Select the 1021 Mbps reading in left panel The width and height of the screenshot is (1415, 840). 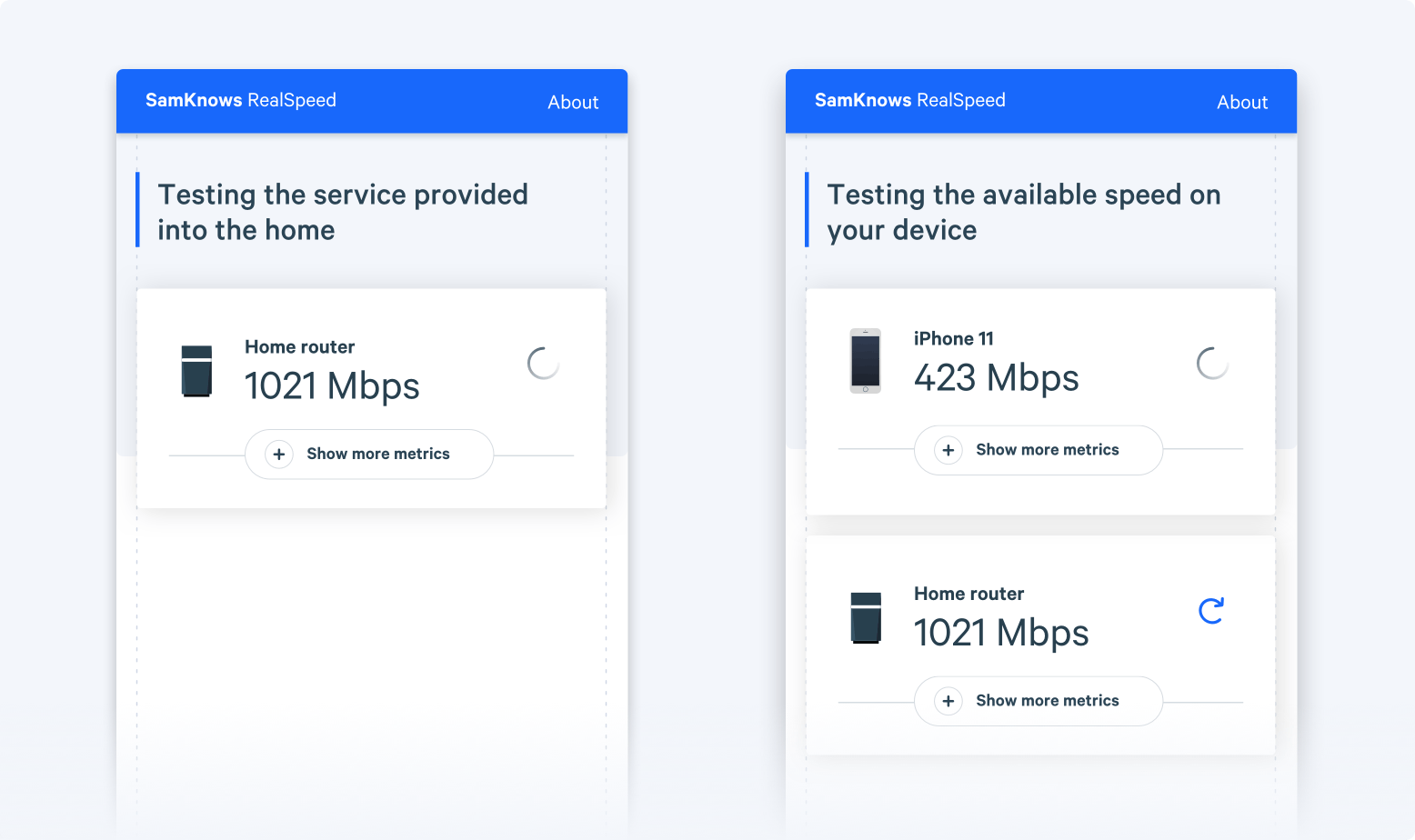point(332,386)
